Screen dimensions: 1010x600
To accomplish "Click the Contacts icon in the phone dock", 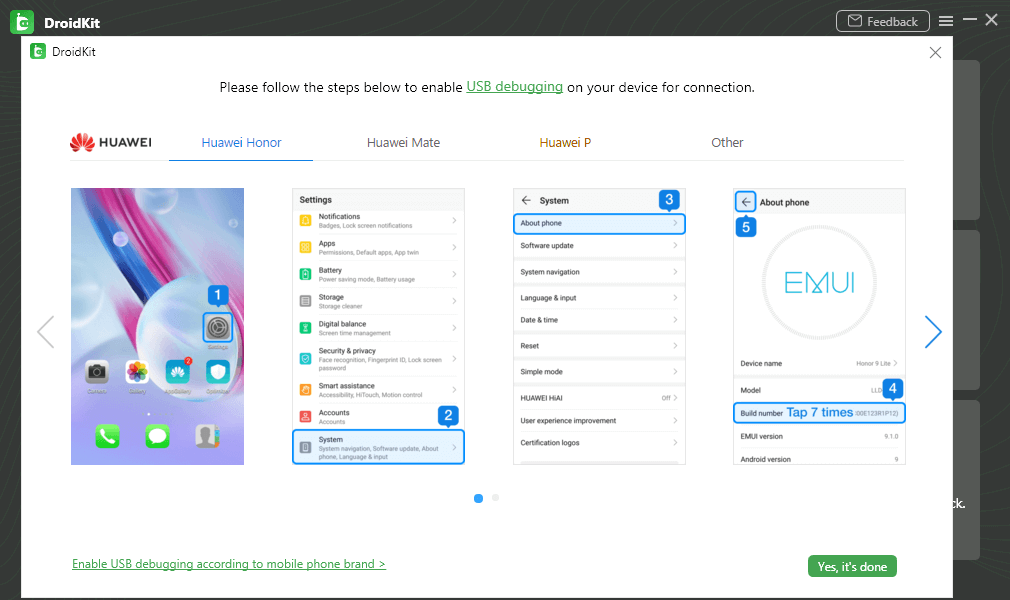I will pyautogui.click(x=207, y=436).
